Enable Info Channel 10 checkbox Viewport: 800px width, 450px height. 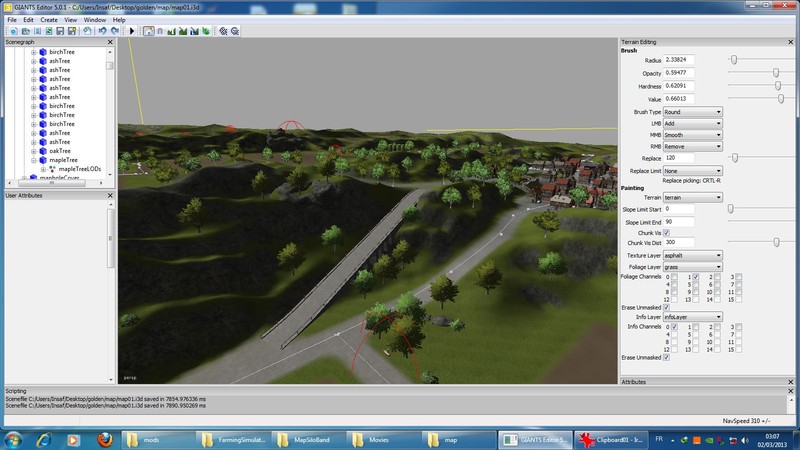tap(717, 342)
